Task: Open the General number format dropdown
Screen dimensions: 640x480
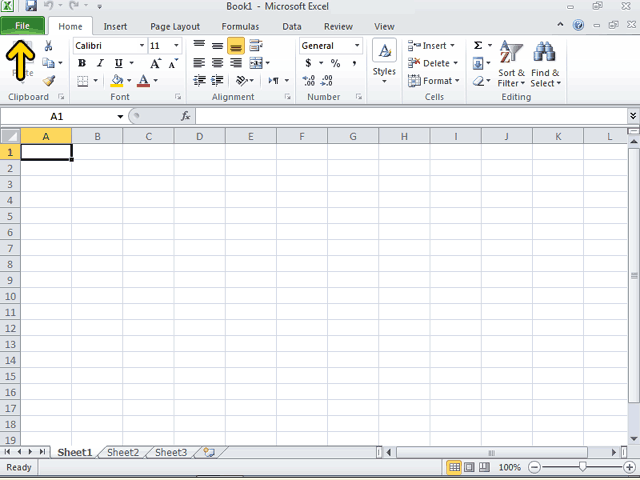Action: point(357,45)
